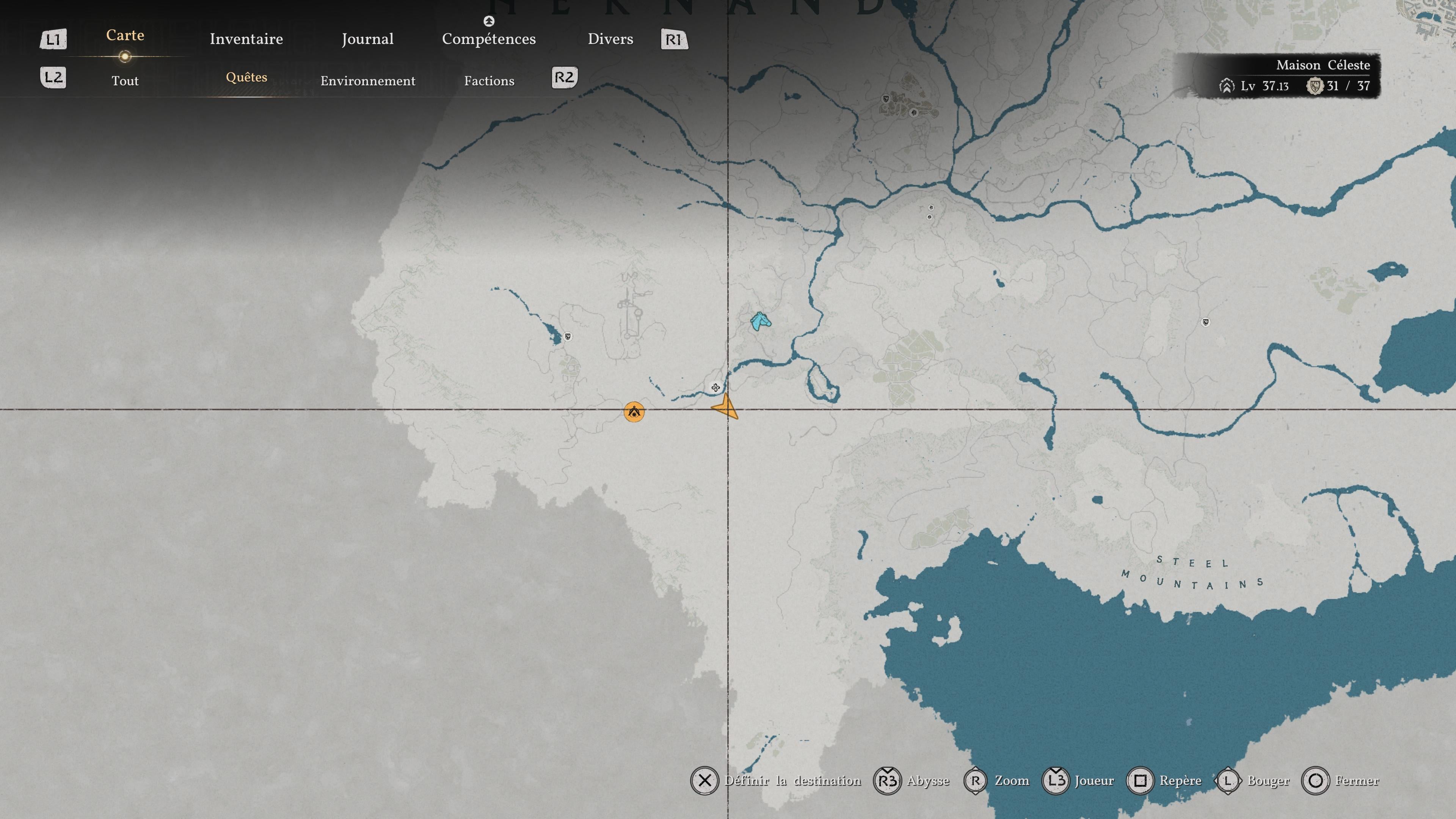1456x819 pixels.
Task: Click the STEEL map label word
Action: [1192, 562]
